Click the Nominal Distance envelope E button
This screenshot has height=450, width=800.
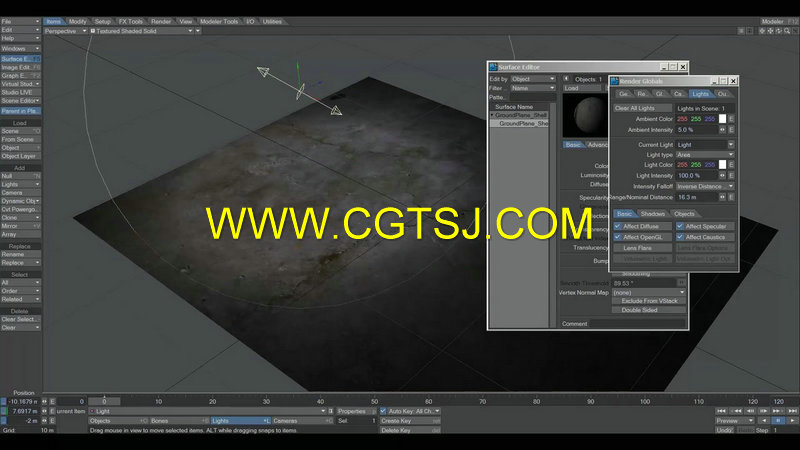pyautogui.click(x=731, y=197)
